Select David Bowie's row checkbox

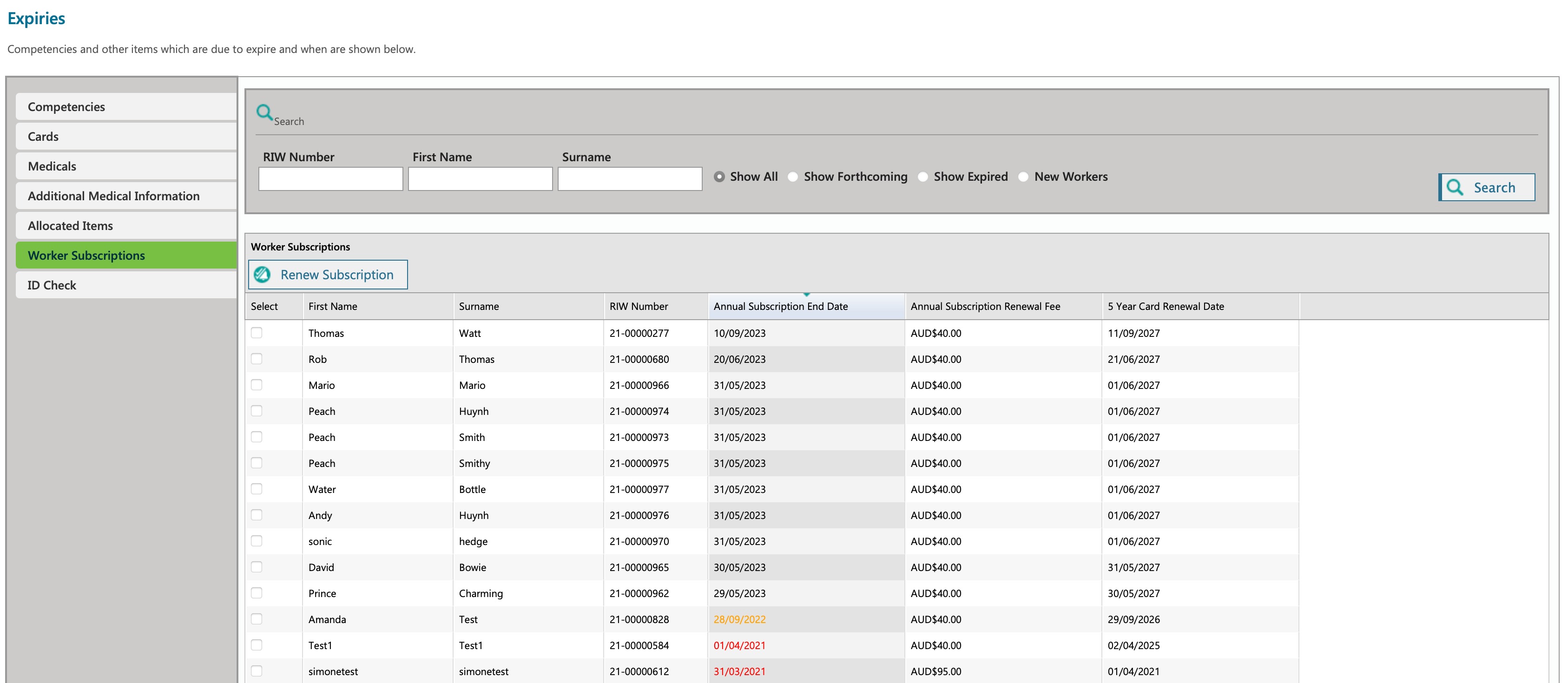point(257,567)
